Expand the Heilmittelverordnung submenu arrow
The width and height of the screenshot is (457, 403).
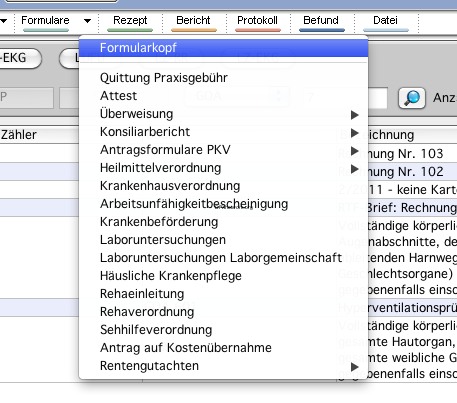(x=355, y=169)
